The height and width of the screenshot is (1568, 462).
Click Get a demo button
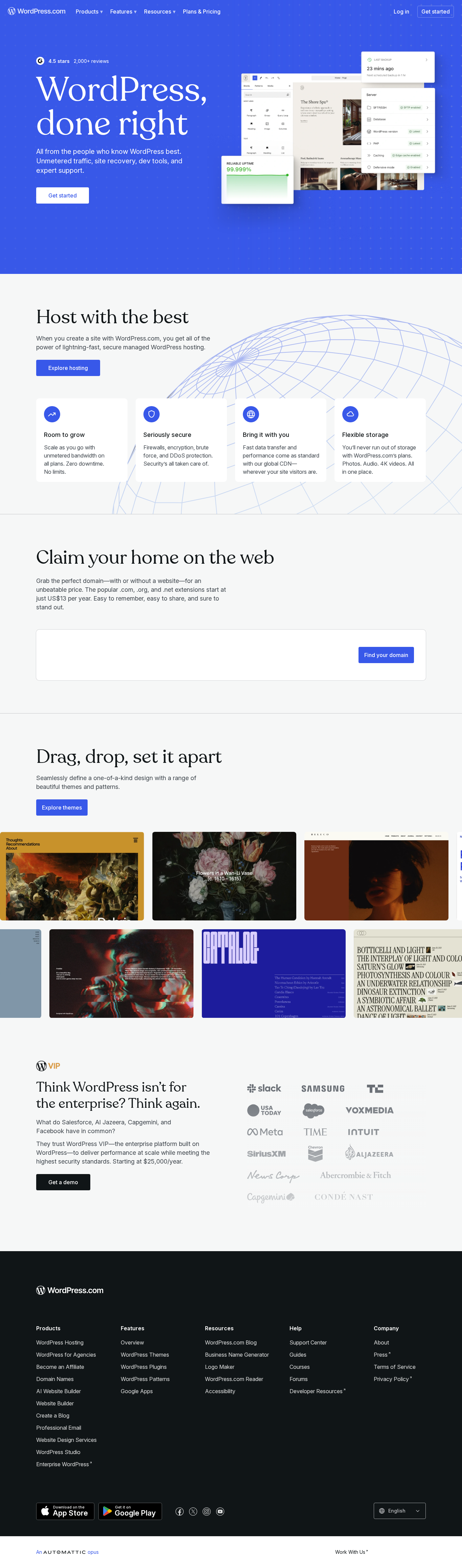tap(63, 1182)
